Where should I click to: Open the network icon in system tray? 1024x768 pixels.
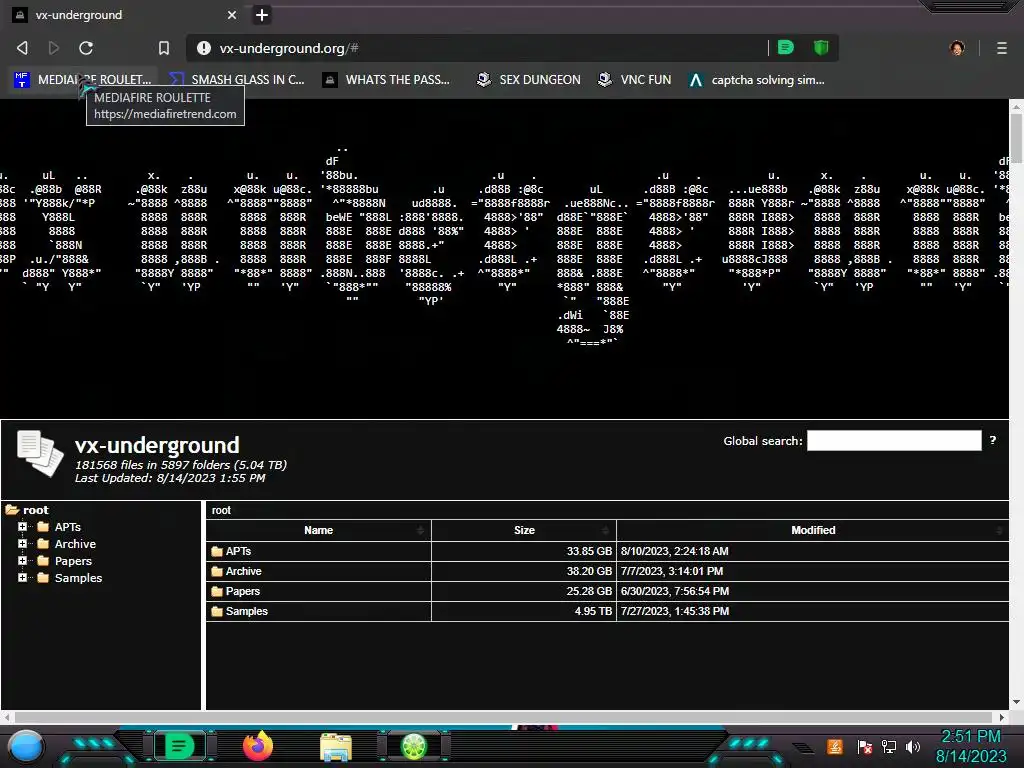pos(889,746)
